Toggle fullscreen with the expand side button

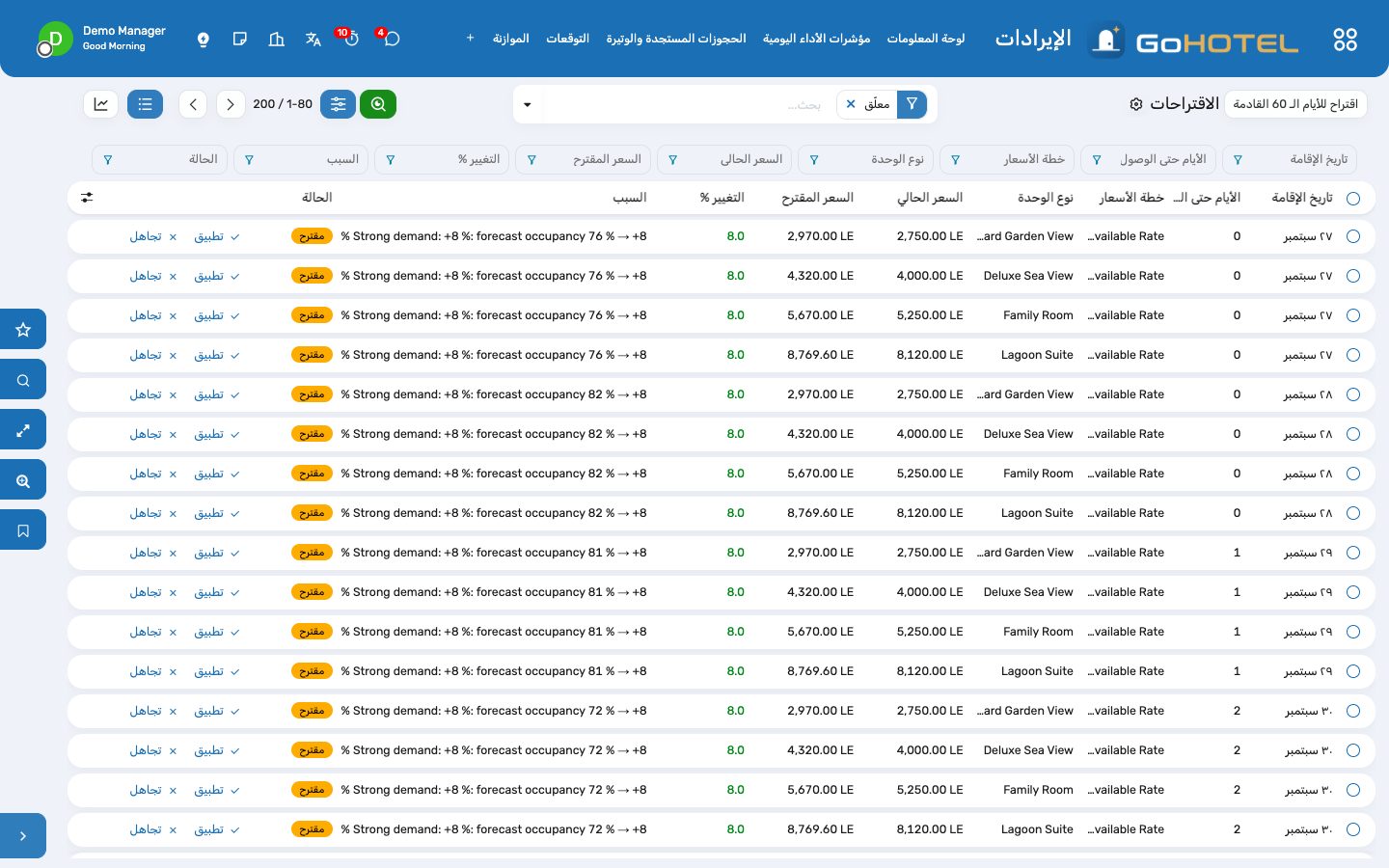coord(23,430)
